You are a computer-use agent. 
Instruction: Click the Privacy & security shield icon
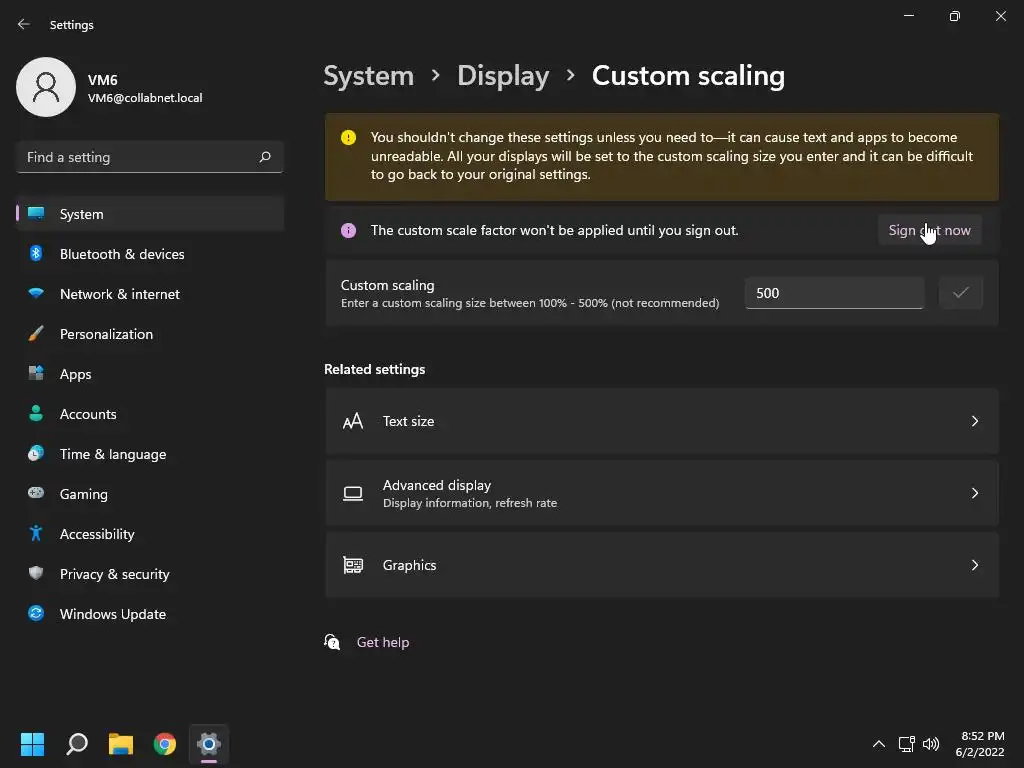36,574
